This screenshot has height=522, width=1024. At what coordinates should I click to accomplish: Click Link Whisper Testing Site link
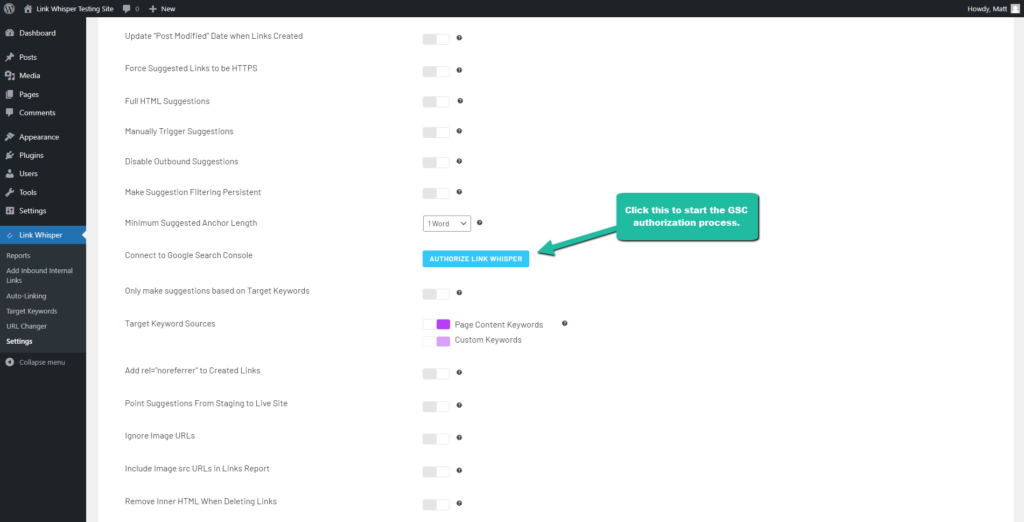(x=74, y=9)
